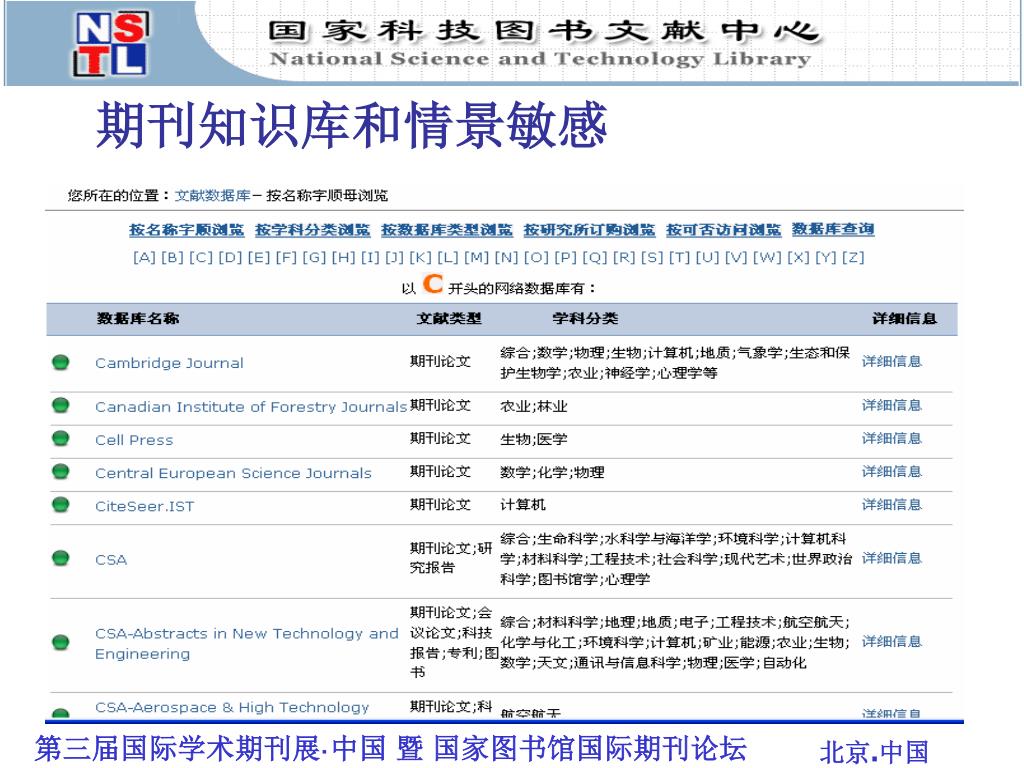
Task: Open Central European Science Journals link
Action: coord(233,473)
